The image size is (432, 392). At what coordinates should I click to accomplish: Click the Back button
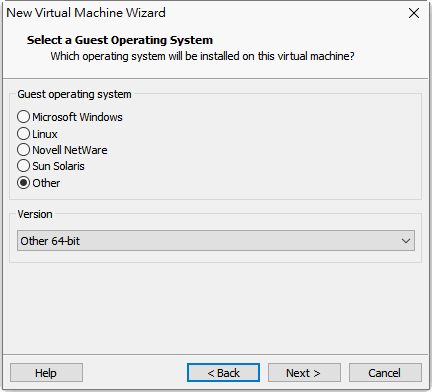[223, 373]
